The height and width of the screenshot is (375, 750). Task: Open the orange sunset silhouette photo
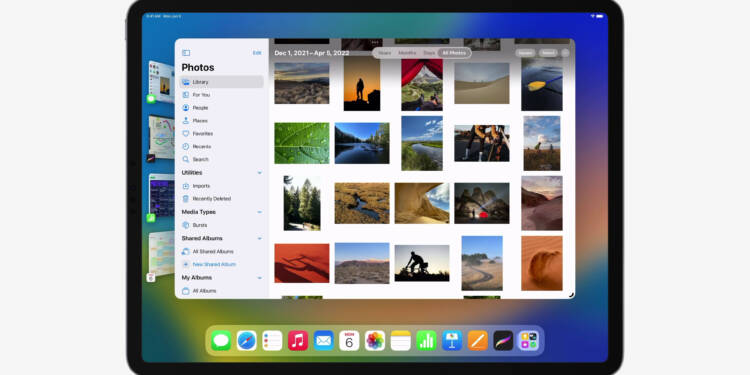[x=362, y=84]
